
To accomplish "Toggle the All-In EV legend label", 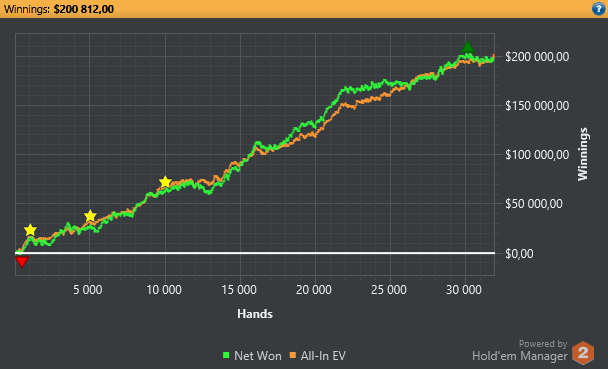I will pos(323,356).
